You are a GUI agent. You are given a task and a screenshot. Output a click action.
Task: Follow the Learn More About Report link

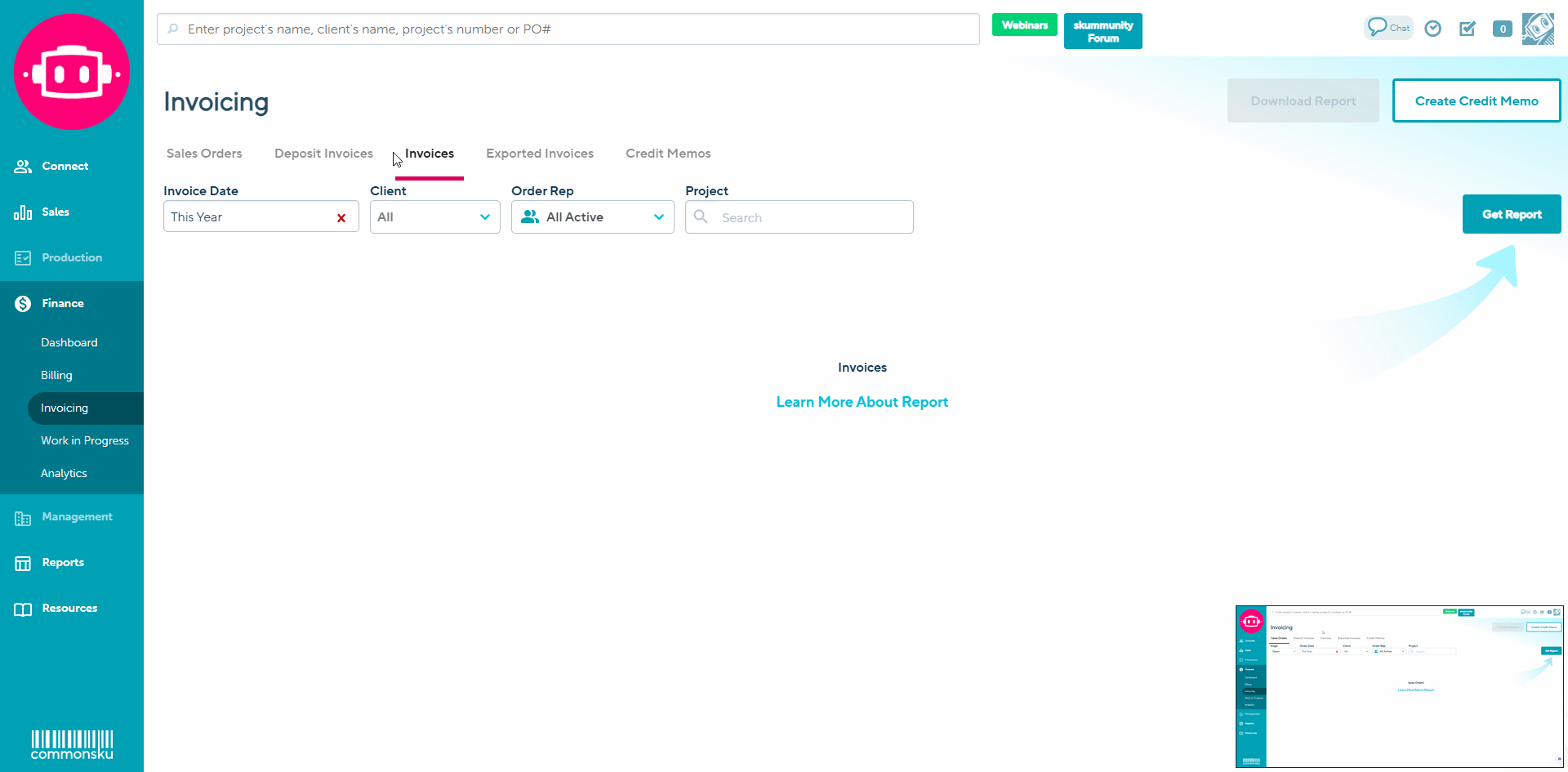tap(862, 402)
